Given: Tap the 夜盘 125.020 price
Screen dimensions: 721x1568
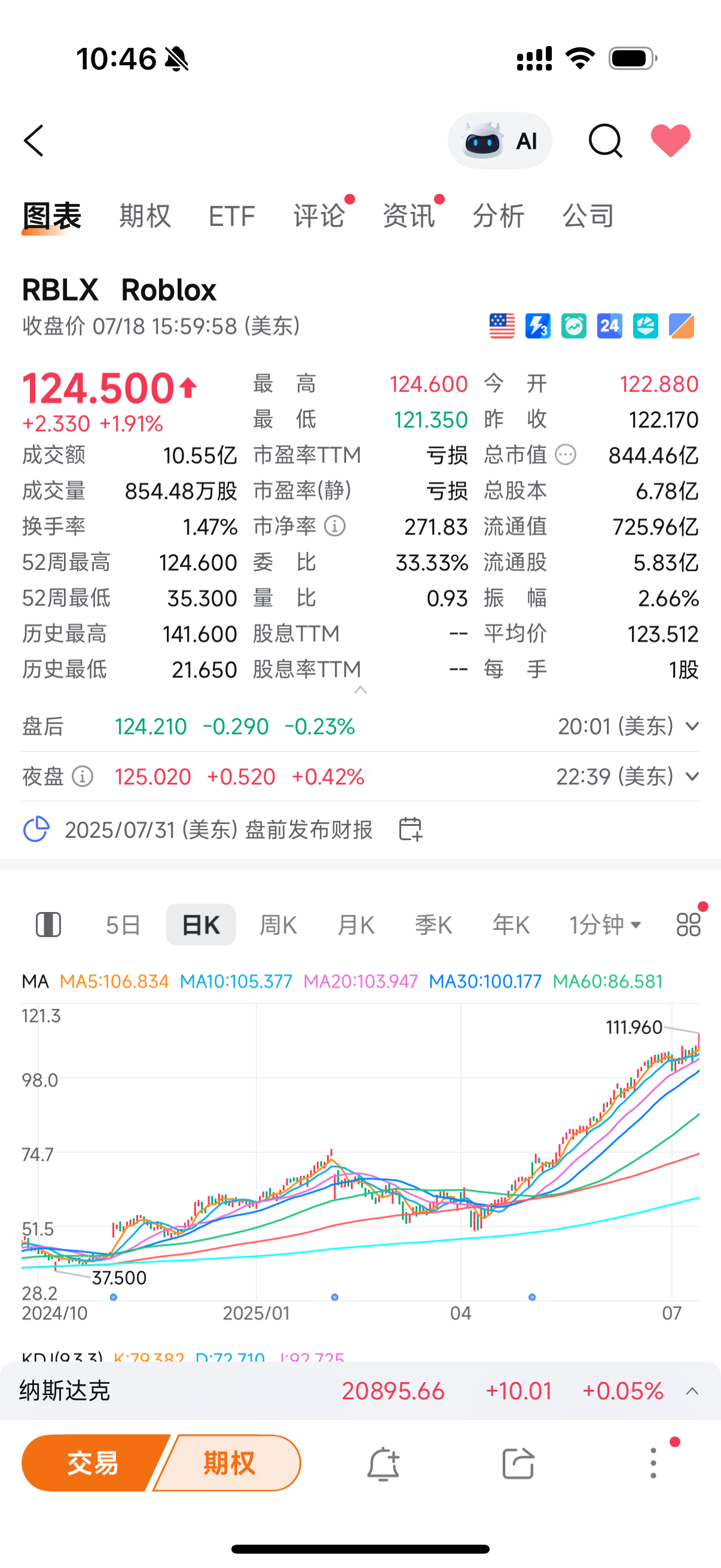Looking at the screenshot, I should tap(152, 776).
